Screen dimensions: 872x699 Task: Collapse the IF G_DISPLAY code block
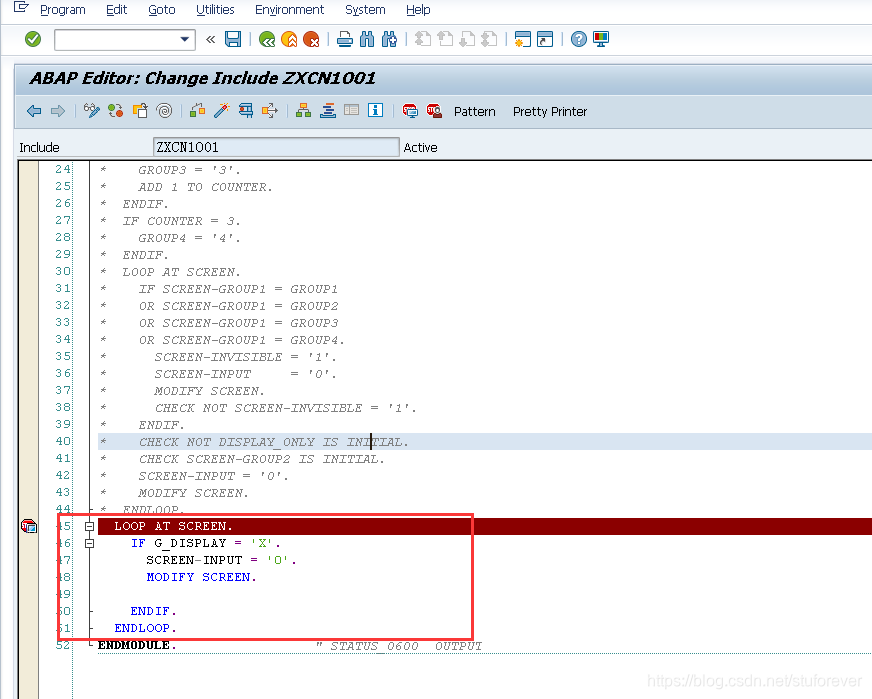click(x=90, y=543)
